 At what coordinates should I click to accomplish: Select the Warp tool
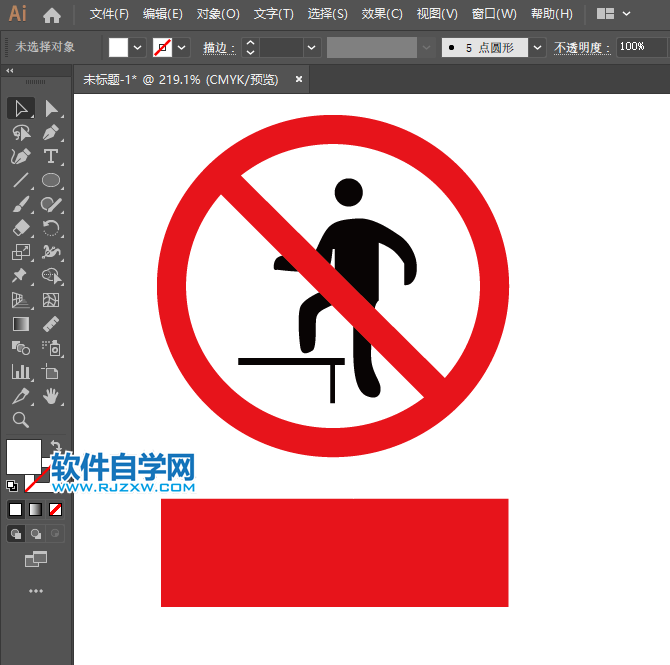click(51, 252)
